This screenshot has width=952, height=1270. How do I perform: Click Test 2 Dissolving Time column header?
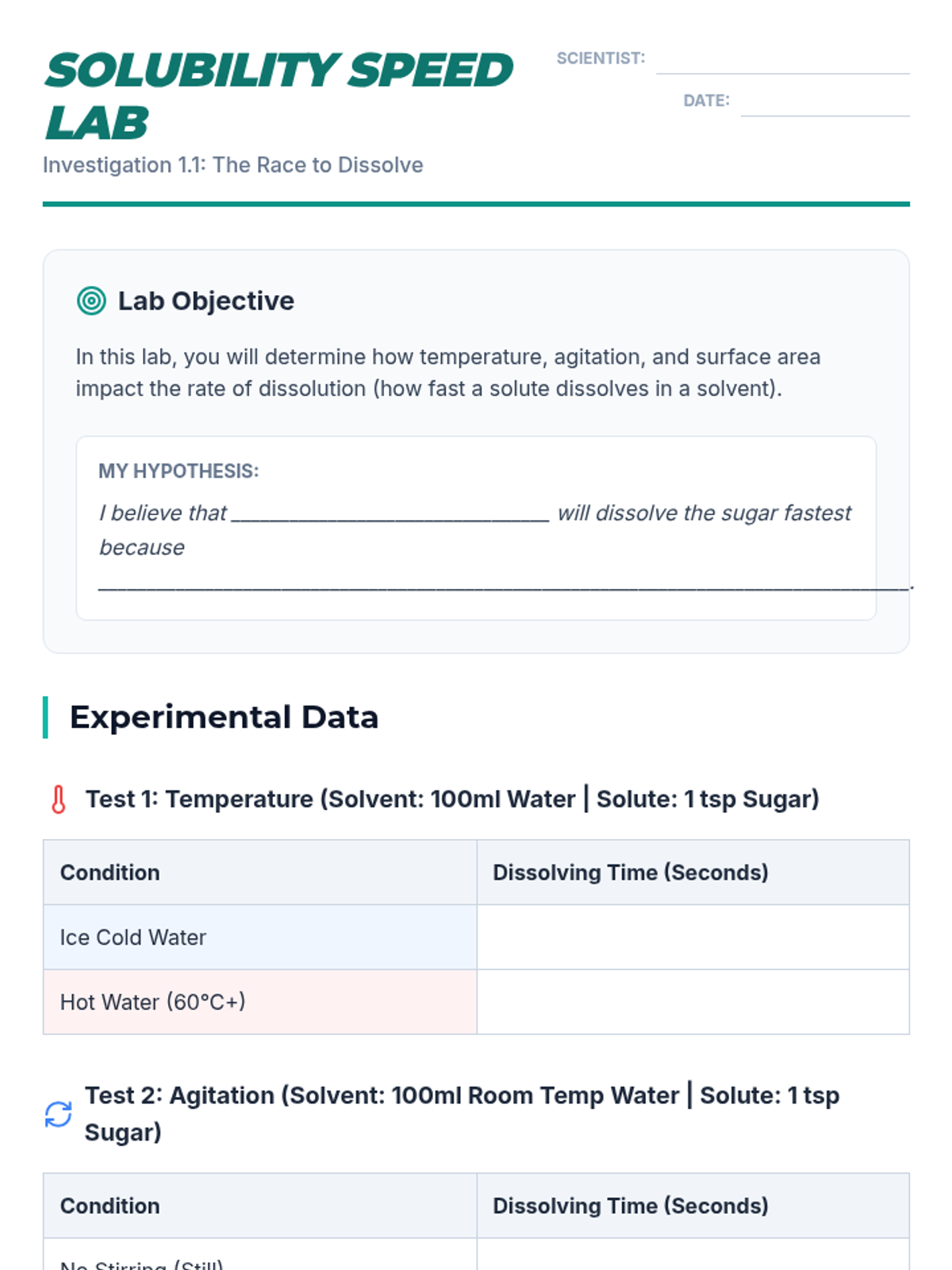[630, 1206]
